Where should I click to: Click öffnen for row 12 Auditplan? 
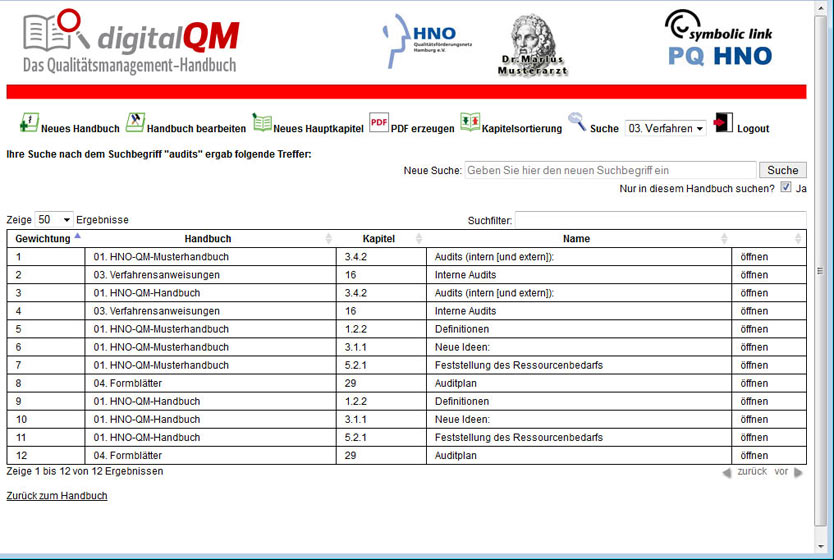pos(754,456)
